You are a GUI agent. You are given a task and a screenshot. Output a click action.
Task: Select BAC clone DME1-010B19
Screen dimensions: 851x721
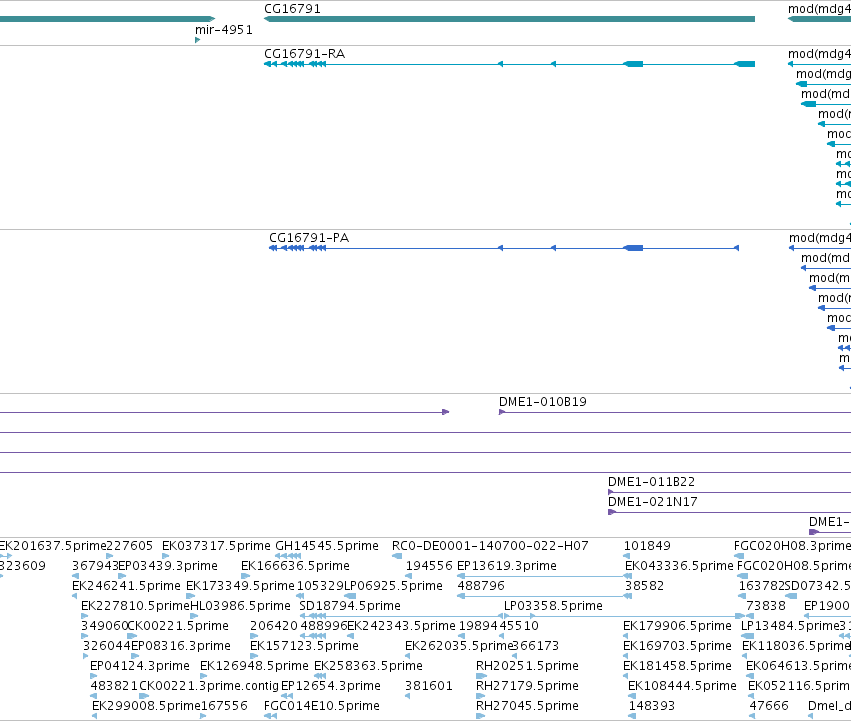tap(543, 402)
